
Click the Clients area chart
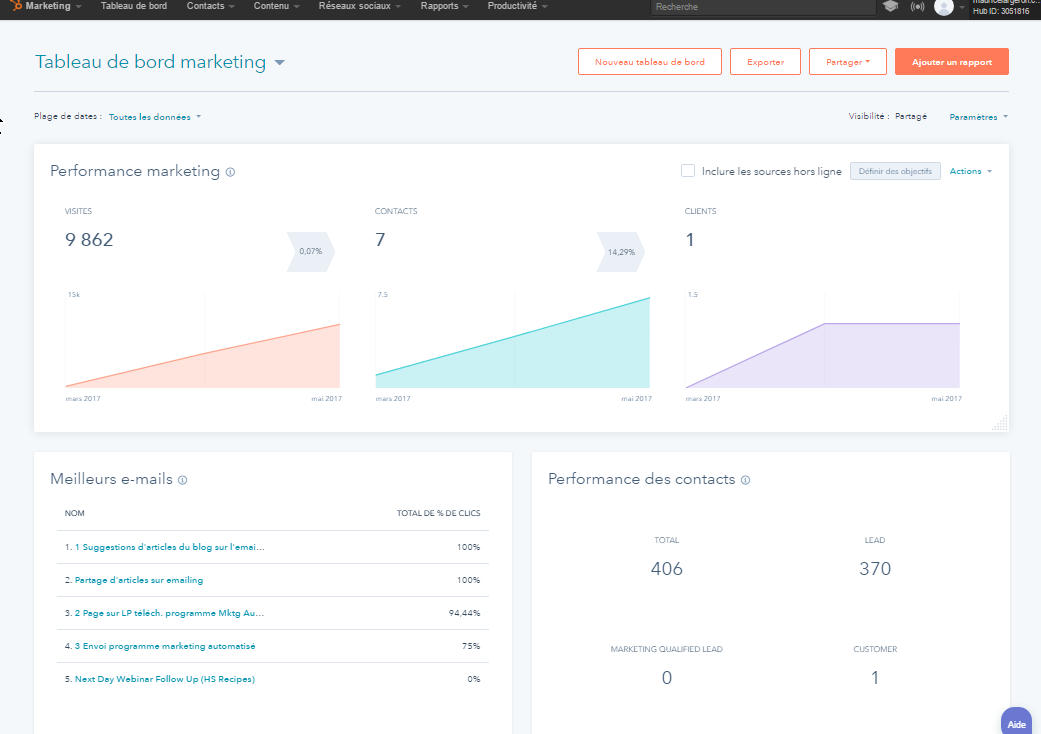pyautogui.click(x=823, y=340)
